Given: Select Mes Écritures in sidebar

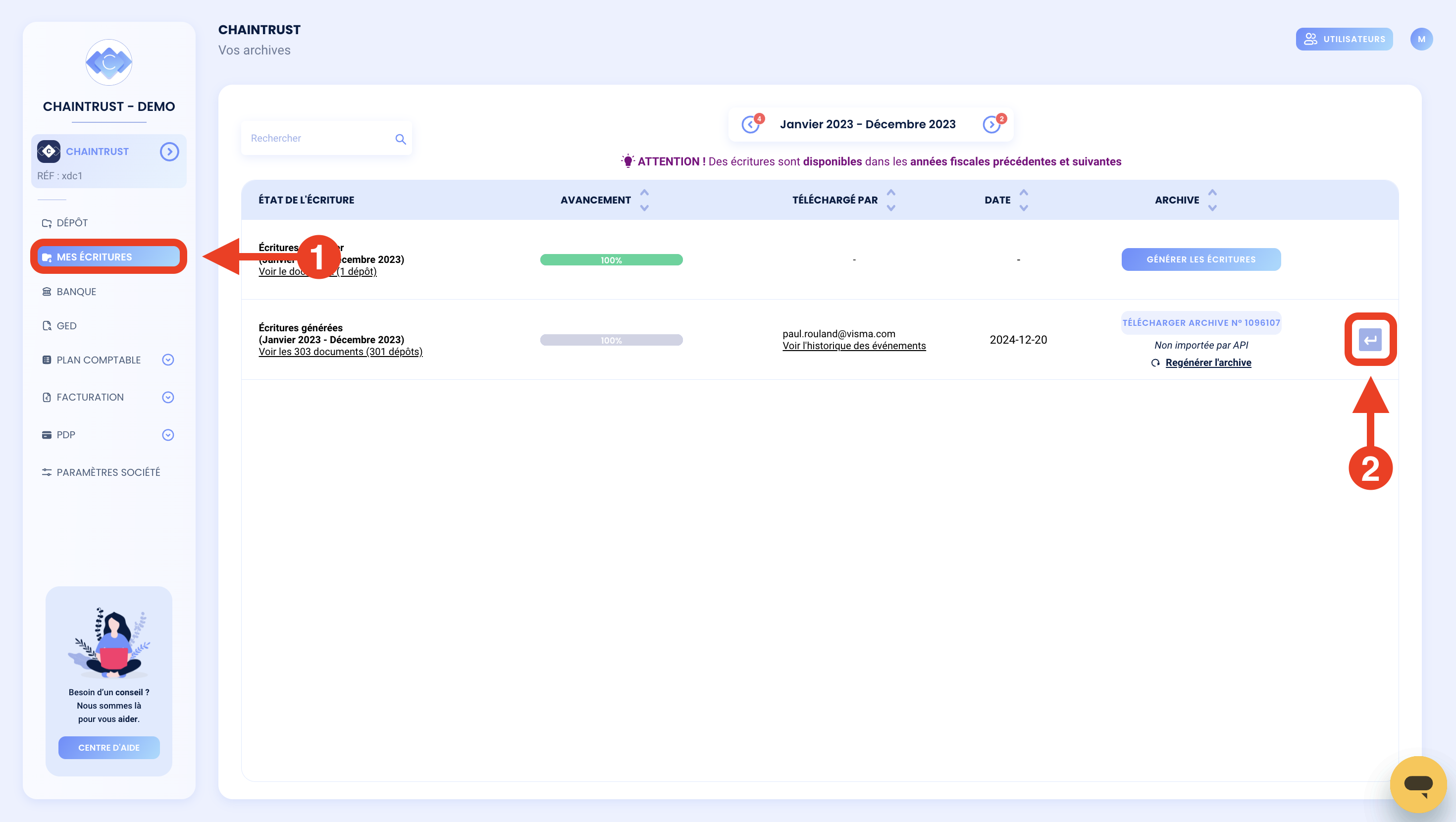Looking at the screenshot, I should pos(109,257).
